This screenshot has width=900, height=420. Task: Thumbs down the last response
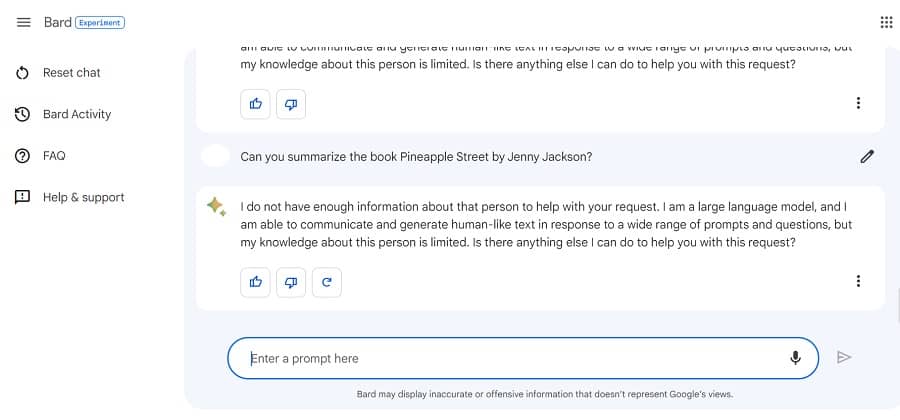tap(291, 283)
